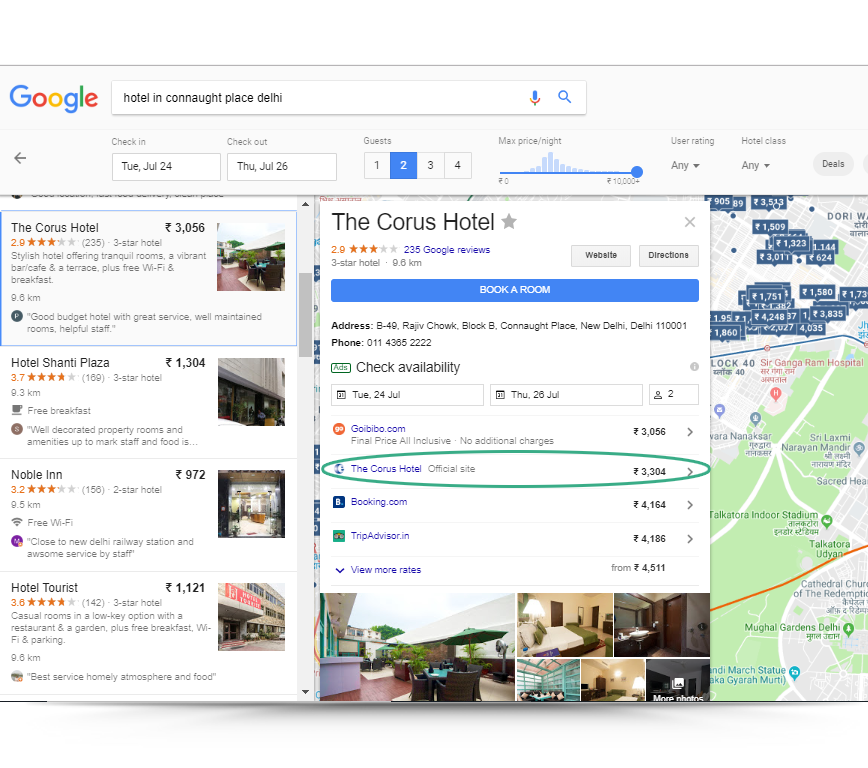Expand View more rates
The height and width of the screenshot is (768, 868).
(386, 570)
